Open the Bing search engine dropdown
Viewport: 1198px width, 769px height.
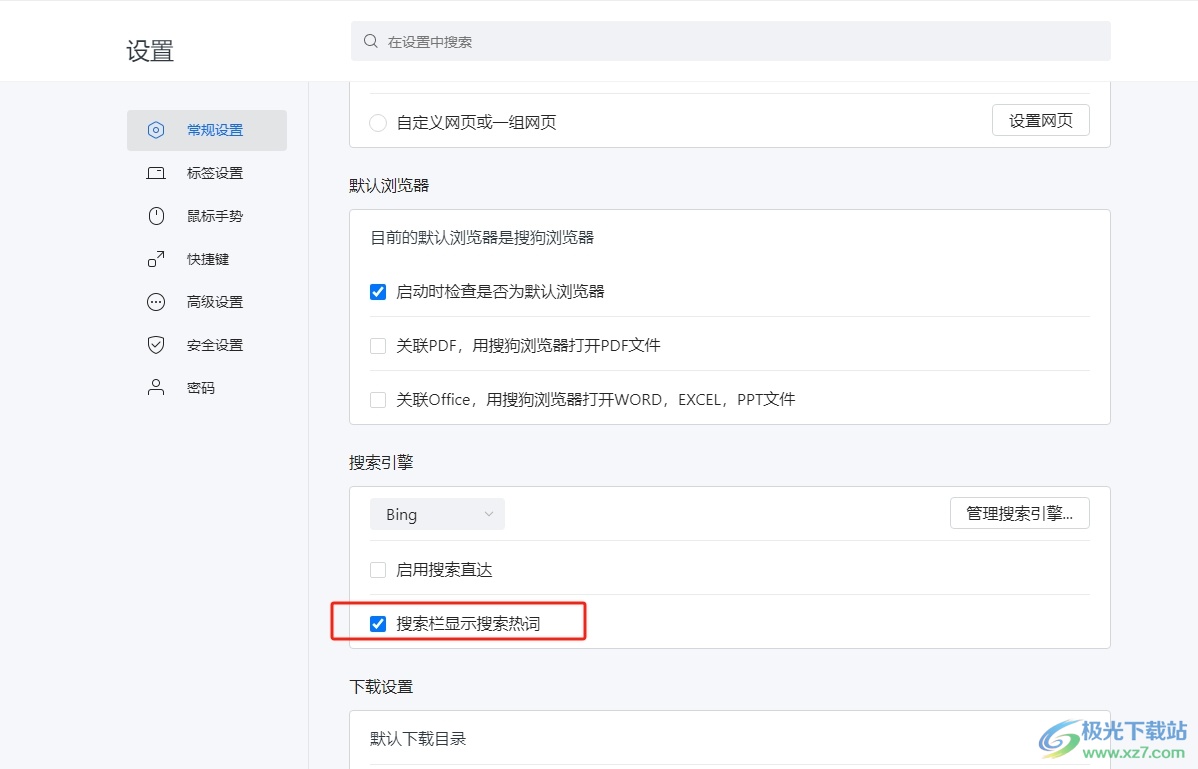437,515
